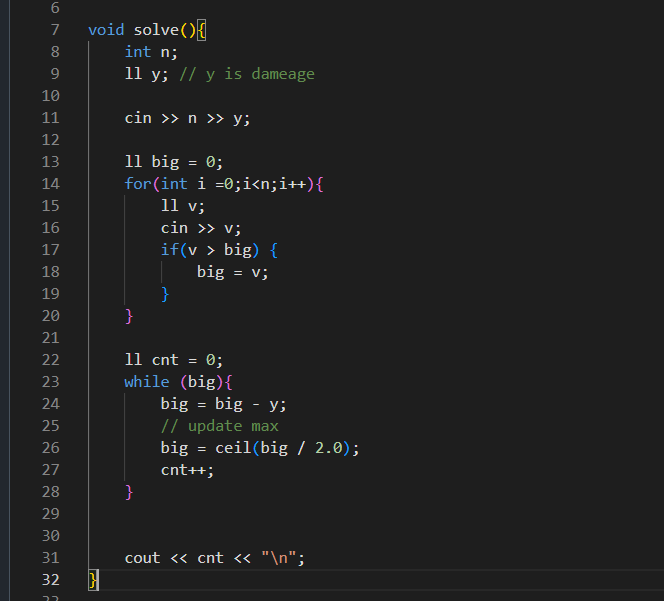Click line number 14 in the gutter

point(50,183)
